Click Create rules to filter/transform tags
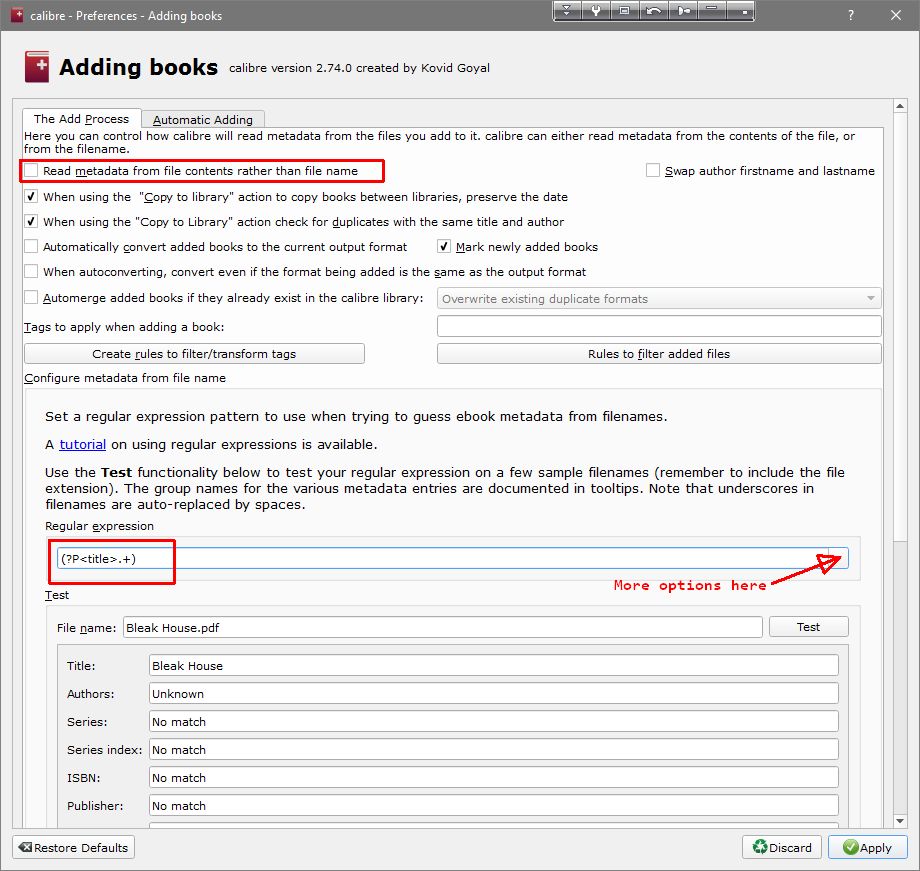Viewport: 920px width, 871px height. [194, 354]
